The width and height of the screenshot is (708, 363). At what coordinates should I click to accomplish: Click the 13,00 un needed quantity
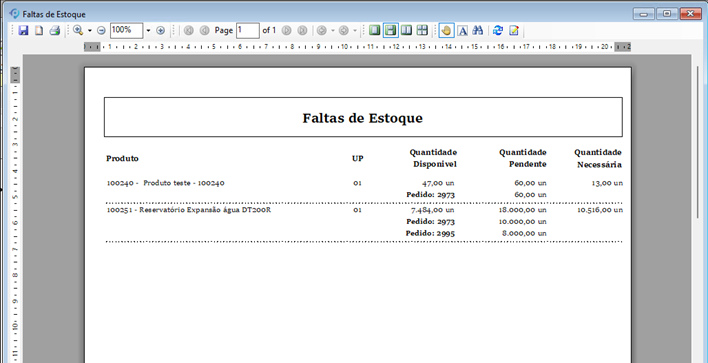pos(607,183)
